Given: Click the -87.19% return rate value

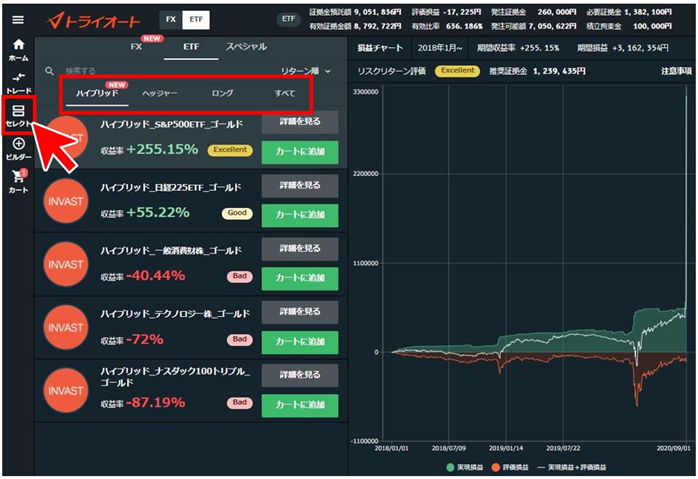Looking at the screenshot, I should point(155,403).
